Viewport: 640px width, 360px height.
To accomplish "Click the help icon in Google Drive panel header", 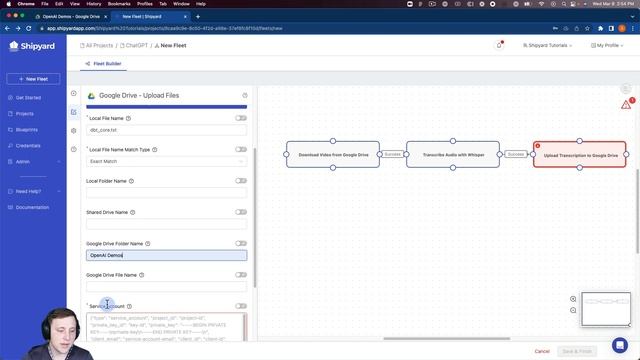I will point(245,96).
